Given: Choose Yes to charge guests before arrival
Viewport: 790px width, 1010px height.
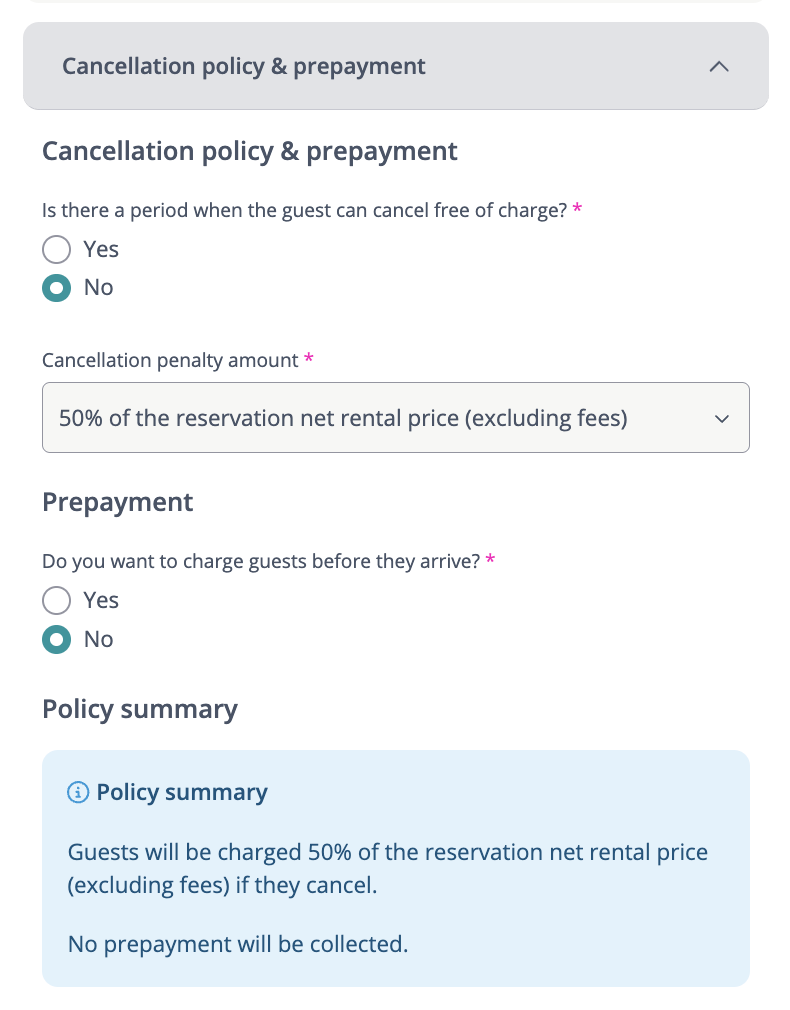Looking at the screenshot, I should (x=57, y=600).
